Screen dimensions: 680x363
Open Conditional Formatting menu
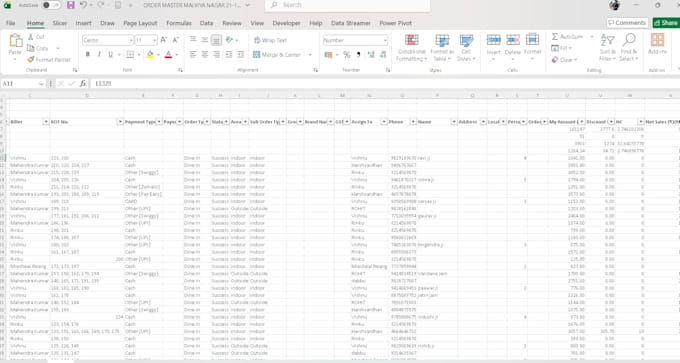[411, 48]
